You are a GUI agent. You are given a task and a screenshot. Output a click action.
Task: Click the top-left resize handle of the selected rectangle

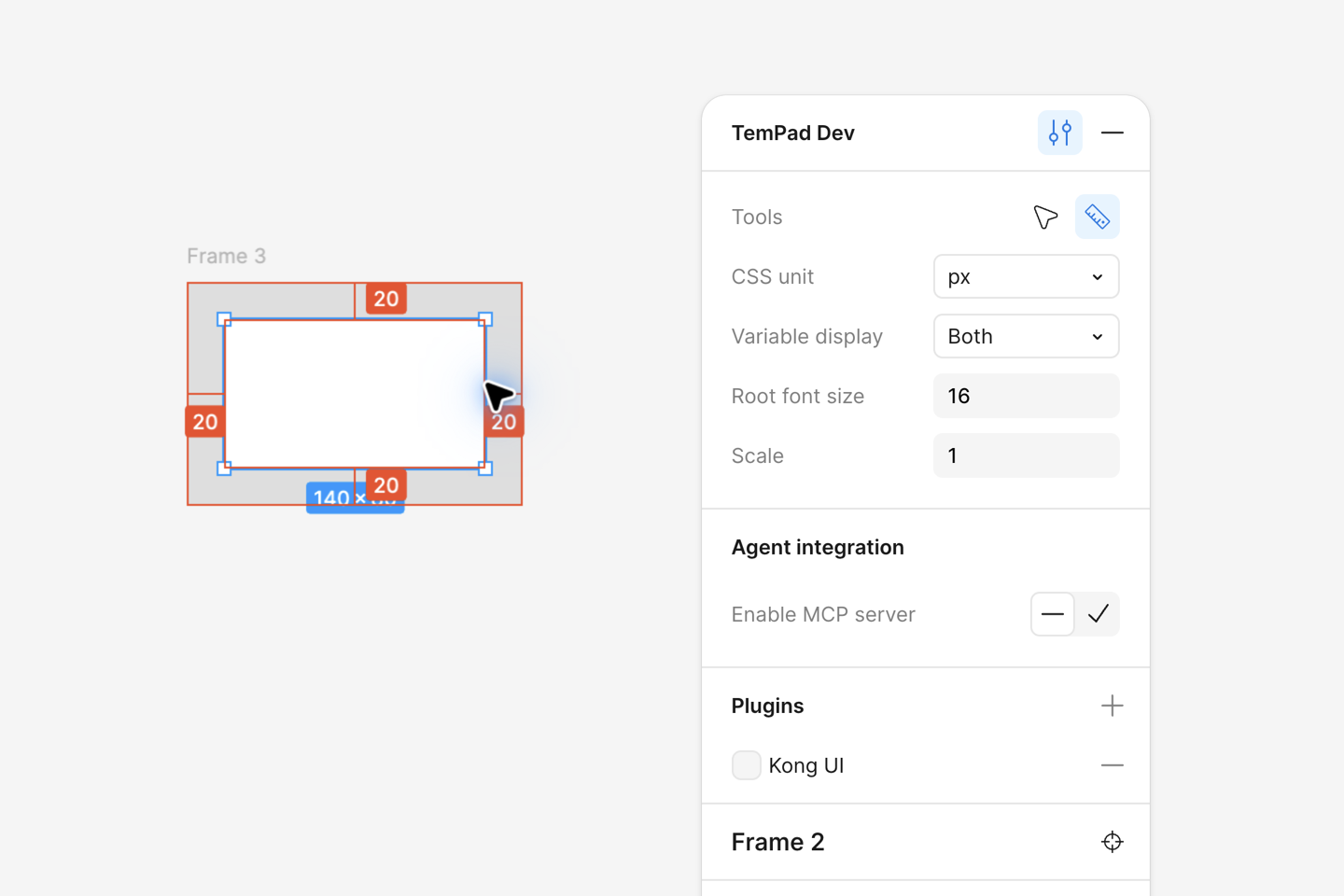224,319
